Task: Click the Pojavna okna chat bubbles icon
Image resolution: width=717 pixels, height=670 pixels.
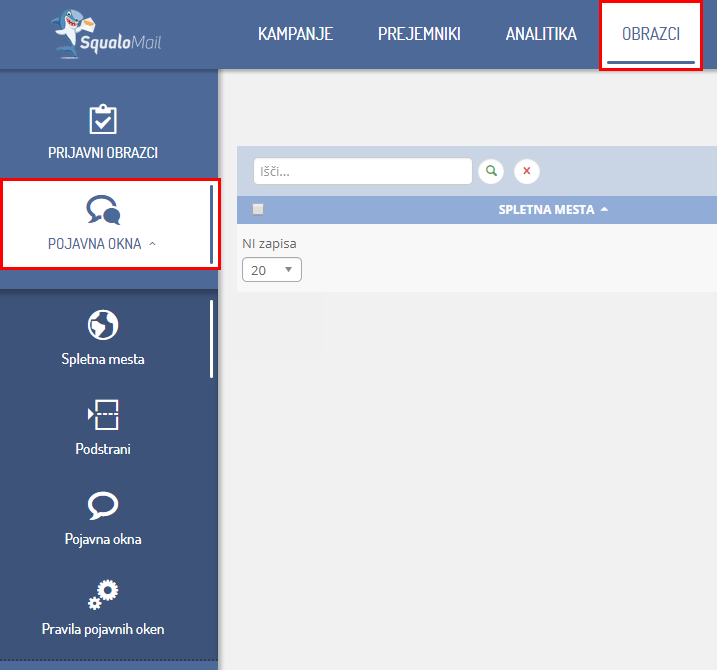Action: [x=103, y=209]
